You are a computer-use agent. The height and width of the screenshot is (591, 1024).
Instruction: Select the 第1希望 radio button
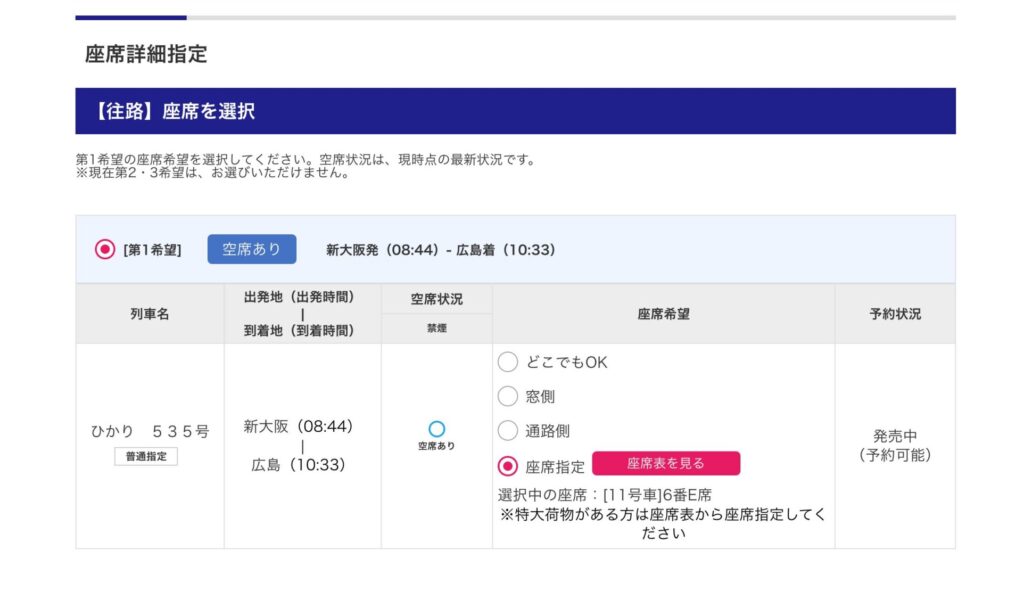point(104,249)
